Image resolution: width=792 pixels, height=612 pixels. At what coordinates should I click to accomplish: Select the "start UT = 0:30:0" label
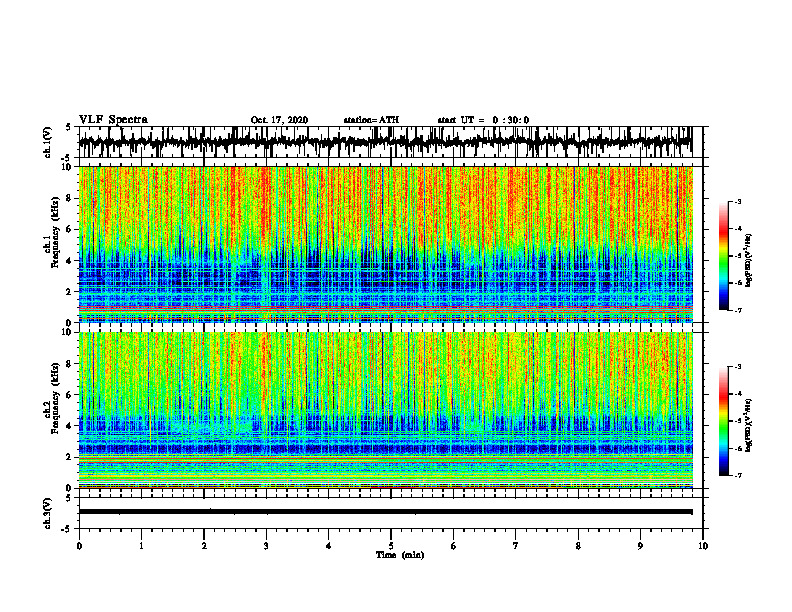(483, 120)
